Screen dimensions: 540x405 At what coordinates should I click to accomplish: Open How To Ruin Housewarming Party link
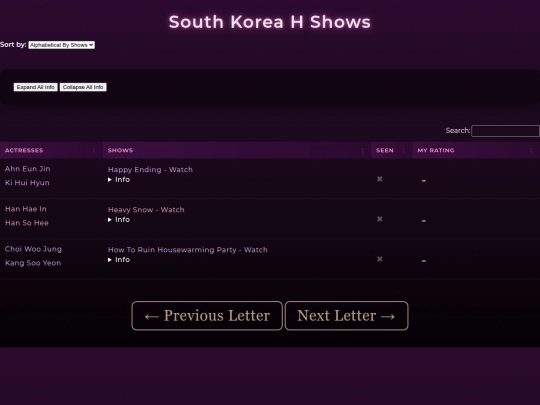pos(188,250)
